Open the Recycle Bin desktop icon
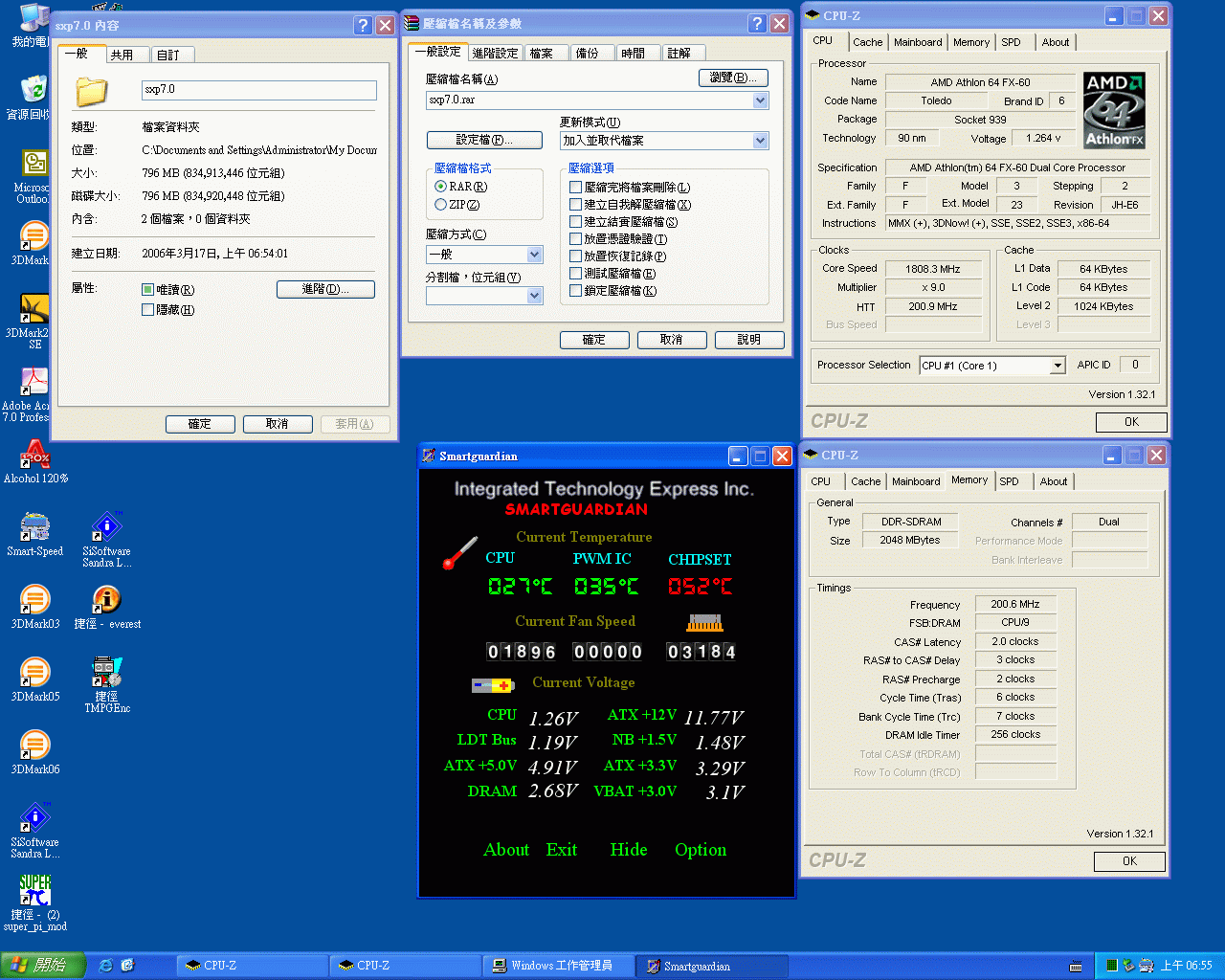Viewport: 1225px width, 980px height. tap(33, 90)
